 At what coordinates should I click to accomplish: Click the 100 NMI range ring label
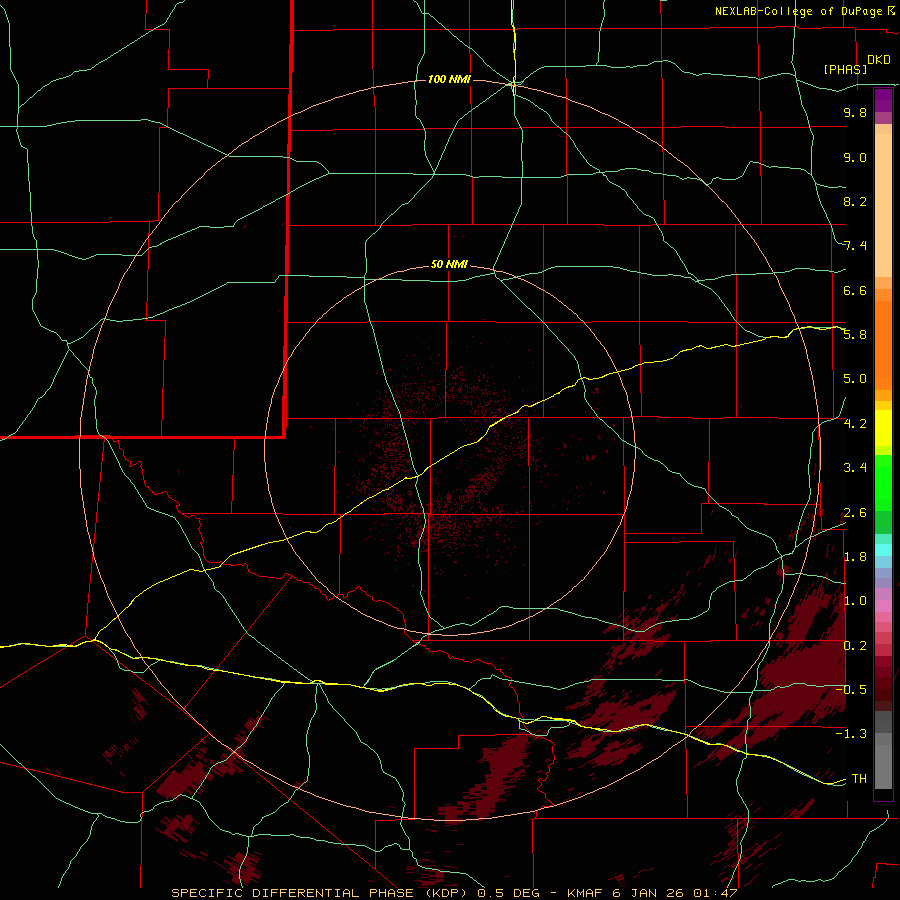tap(449, 79)
